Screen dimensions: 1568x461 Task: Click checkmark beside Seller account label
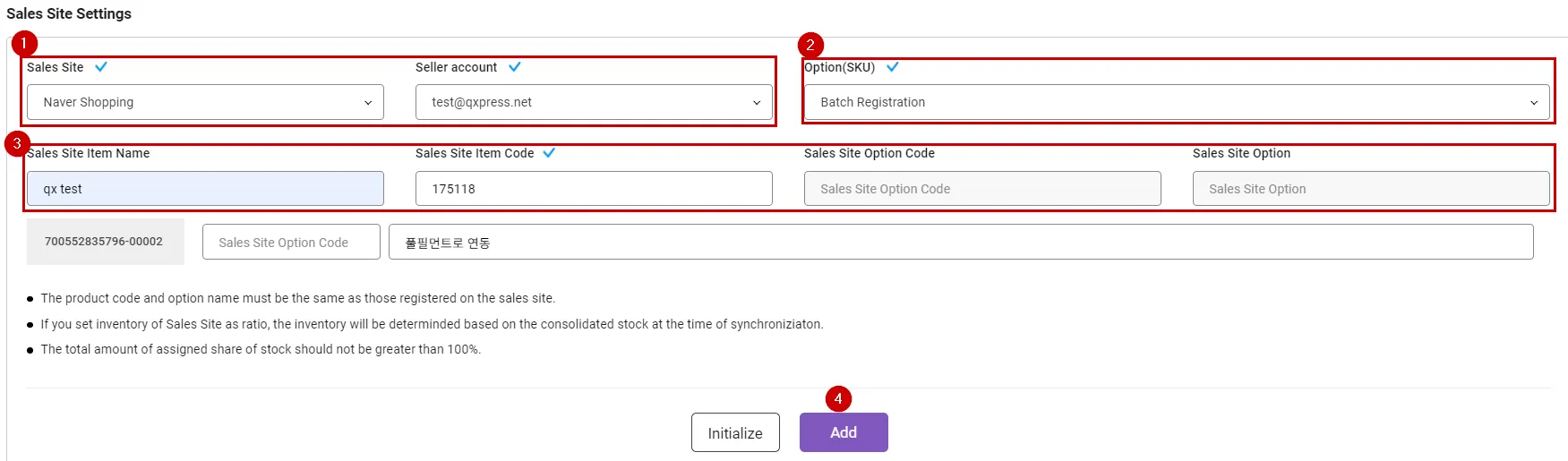[x=515, y=67]
